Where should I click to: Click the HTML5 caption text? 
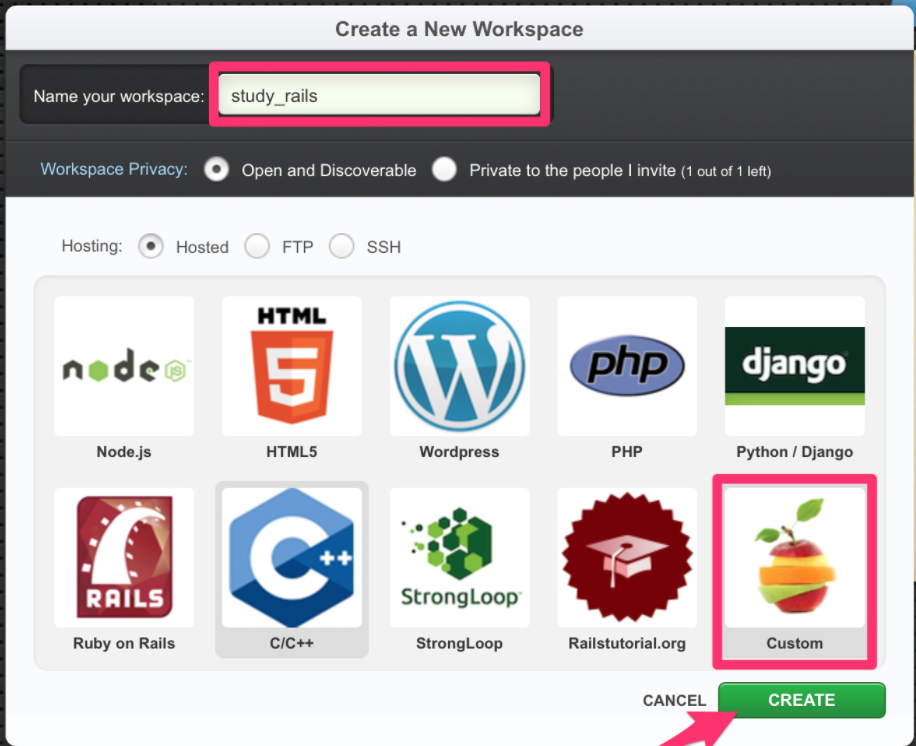coord(292,452)
